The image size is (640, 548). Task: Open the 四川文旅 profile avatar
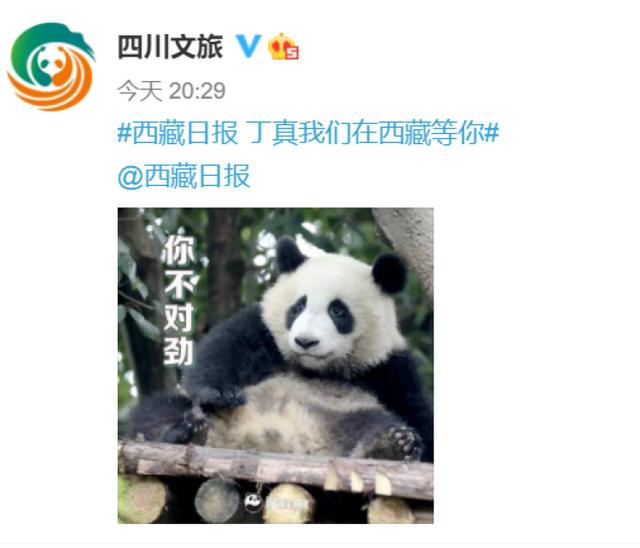[51, 67]
